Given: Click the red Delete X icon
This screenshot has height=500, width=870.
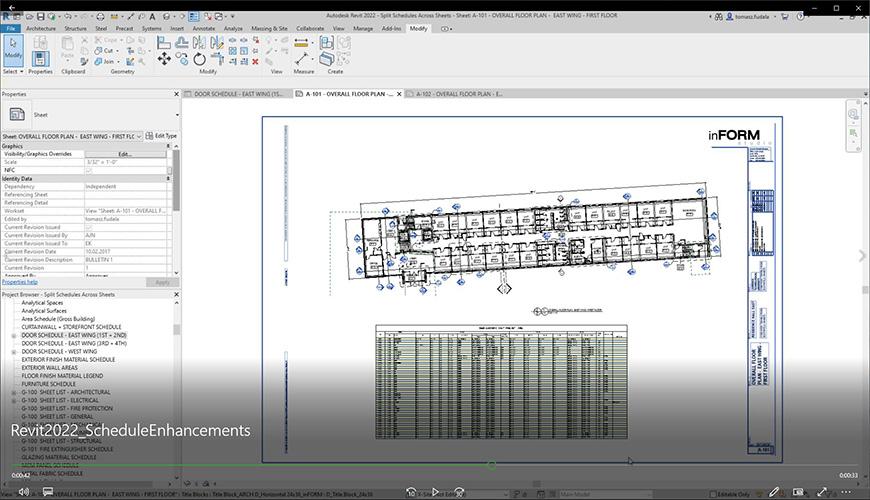Looking at the screenshot, I should click(255, 62).
